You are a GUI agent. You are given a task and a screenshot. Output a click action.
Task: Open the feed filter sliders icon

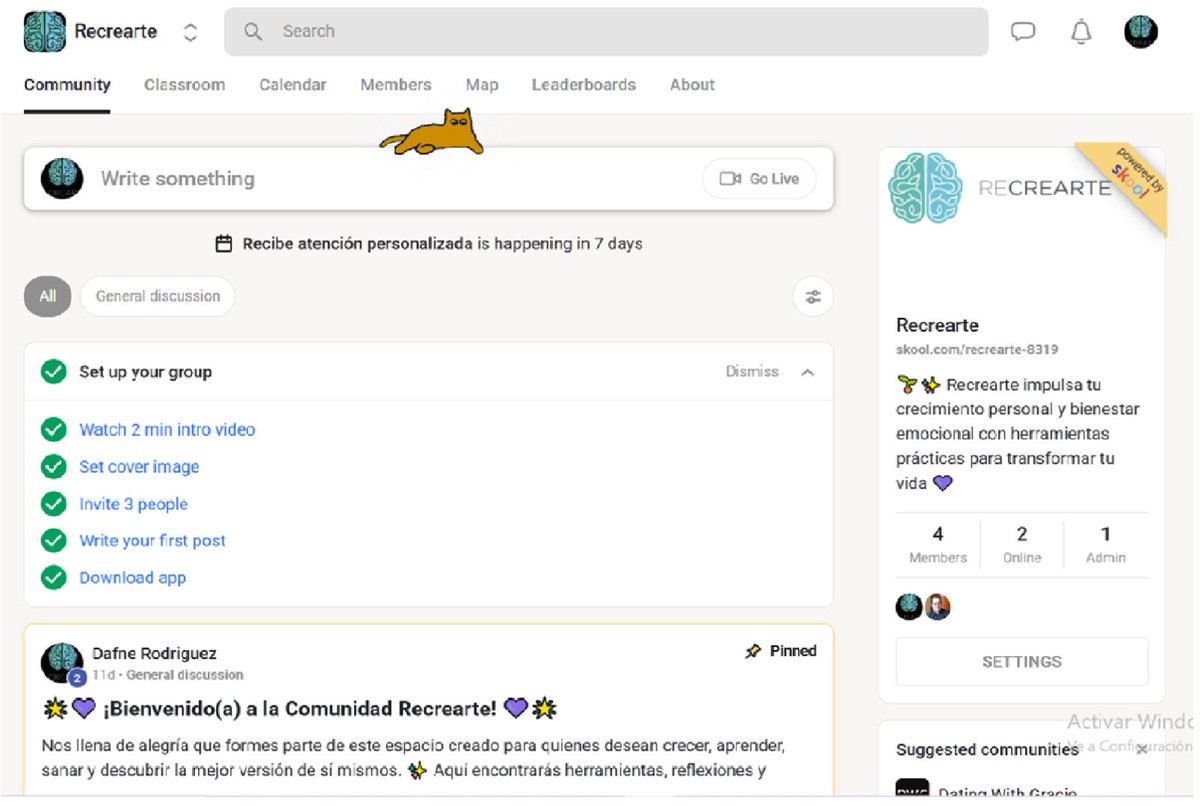coord(813,297)
